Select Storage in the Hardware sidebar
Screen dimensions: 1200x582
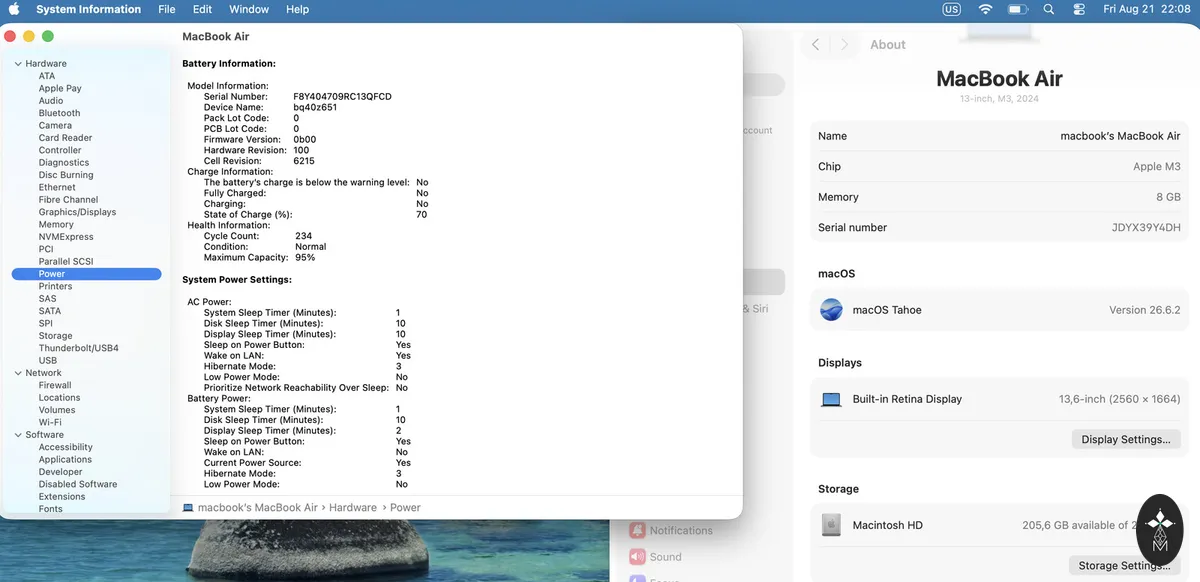coord(55,336)
